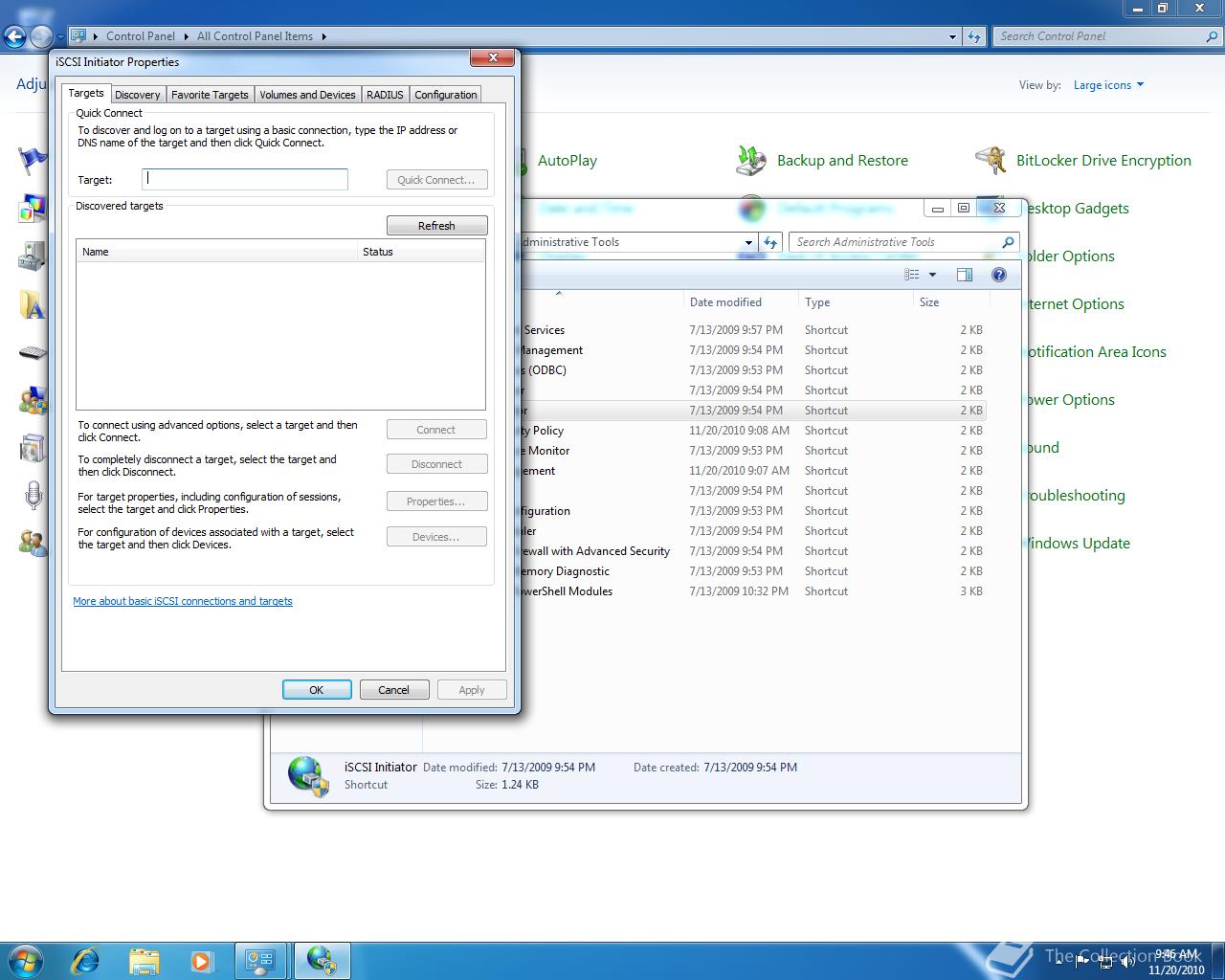Click the Target text field
This screenshot has height=980, width=1225.
(245, 179)
